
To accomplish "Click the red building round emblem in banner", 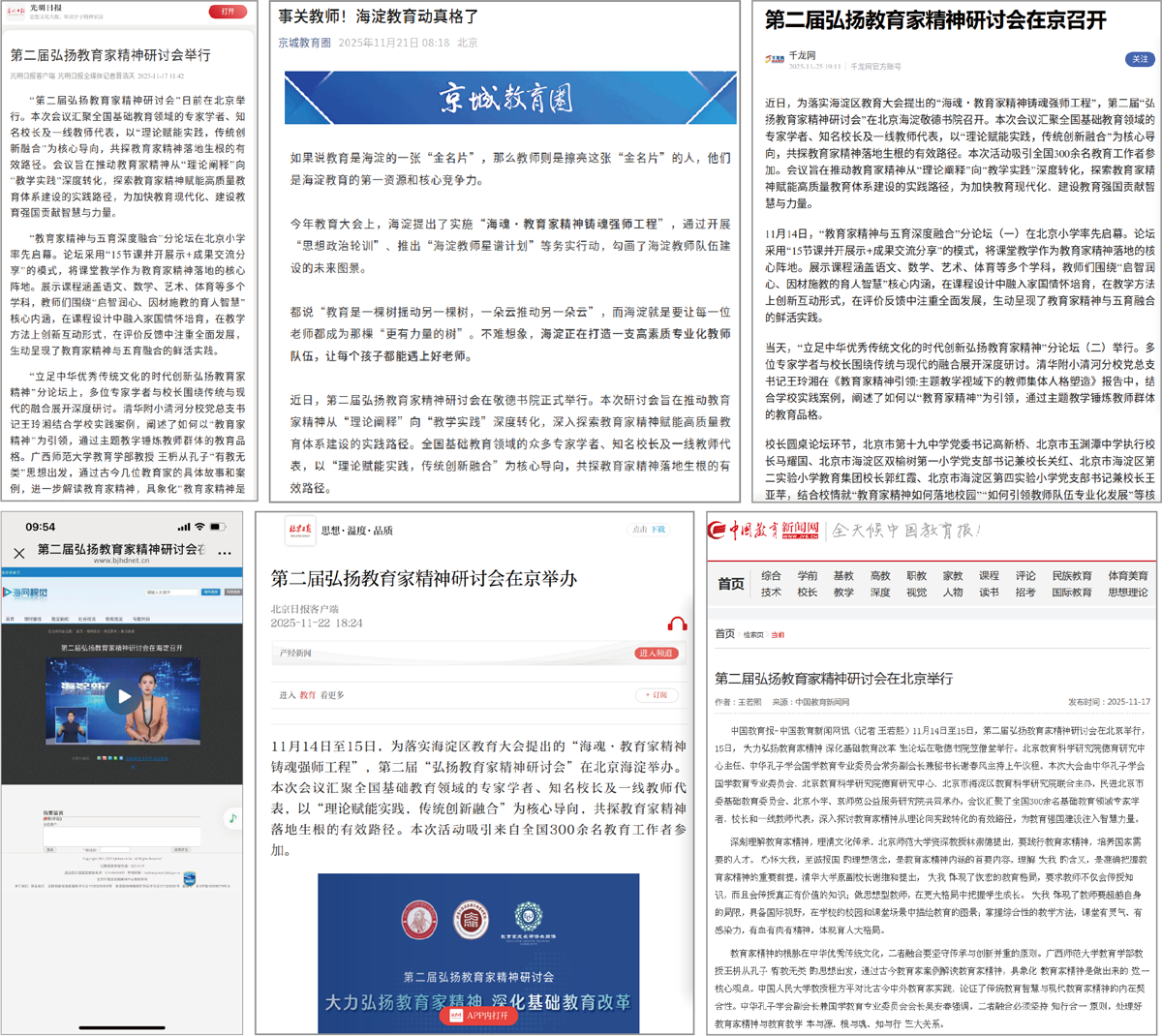I will click(471, 921).
